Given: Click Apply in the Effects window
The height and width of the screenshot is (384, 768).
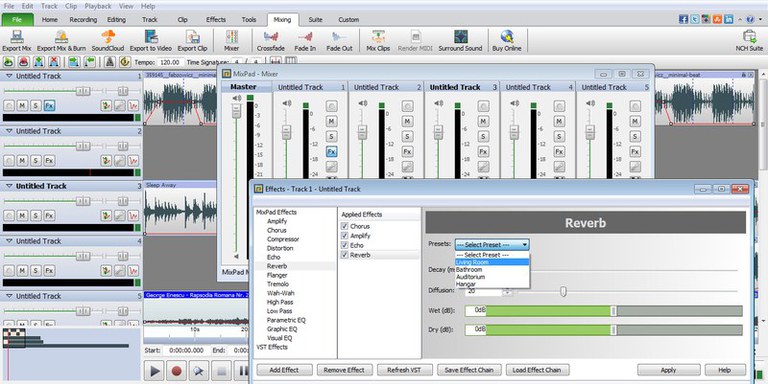Looking at the screenshot, I should (x=669, y=370).
